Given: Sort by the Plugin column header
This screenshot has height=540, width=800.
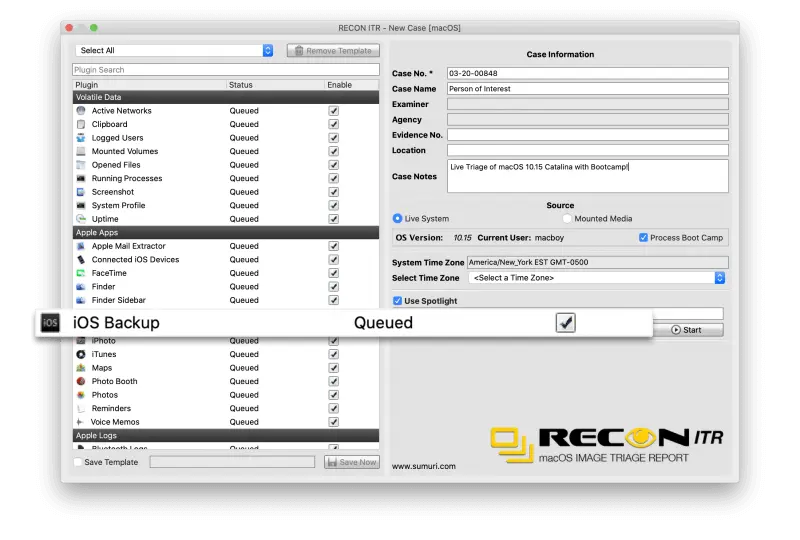Looking at the screenshot, I should [149, 85].
